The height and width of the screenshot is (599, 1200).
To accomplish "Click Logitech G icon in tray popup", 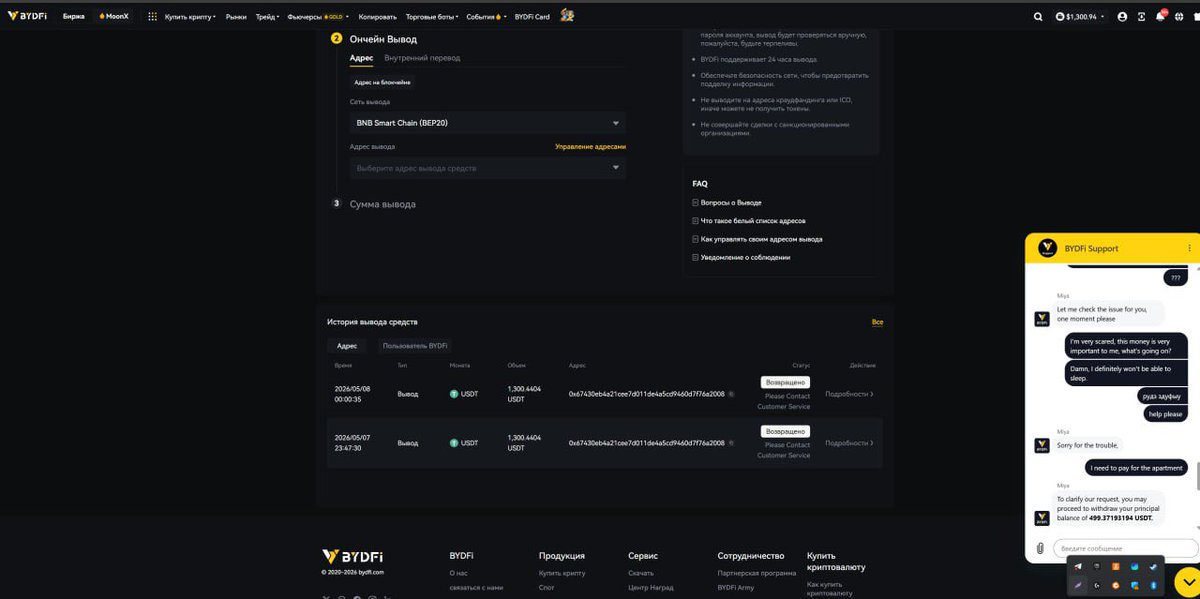I will [x=1096, y=585].
